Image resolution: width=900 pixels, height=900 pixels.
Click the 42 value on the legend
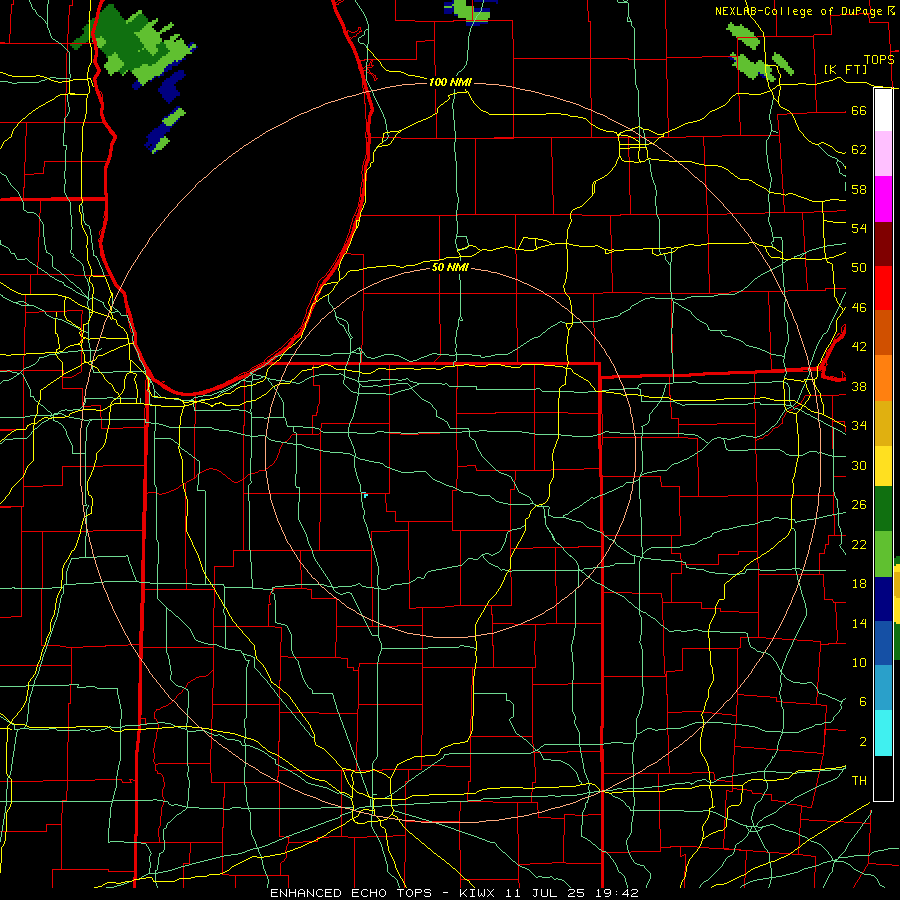point(859,346)
